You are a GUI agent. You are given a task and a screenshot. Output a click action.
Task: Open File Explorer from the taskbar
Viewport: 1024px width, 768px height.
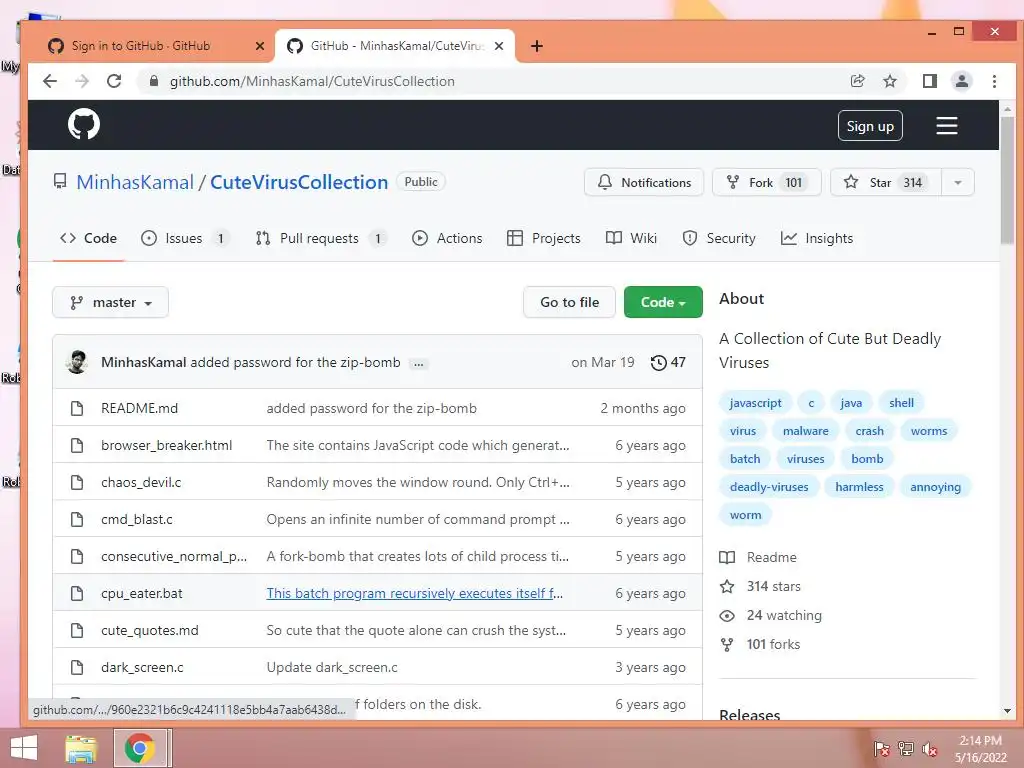[81, 748]
